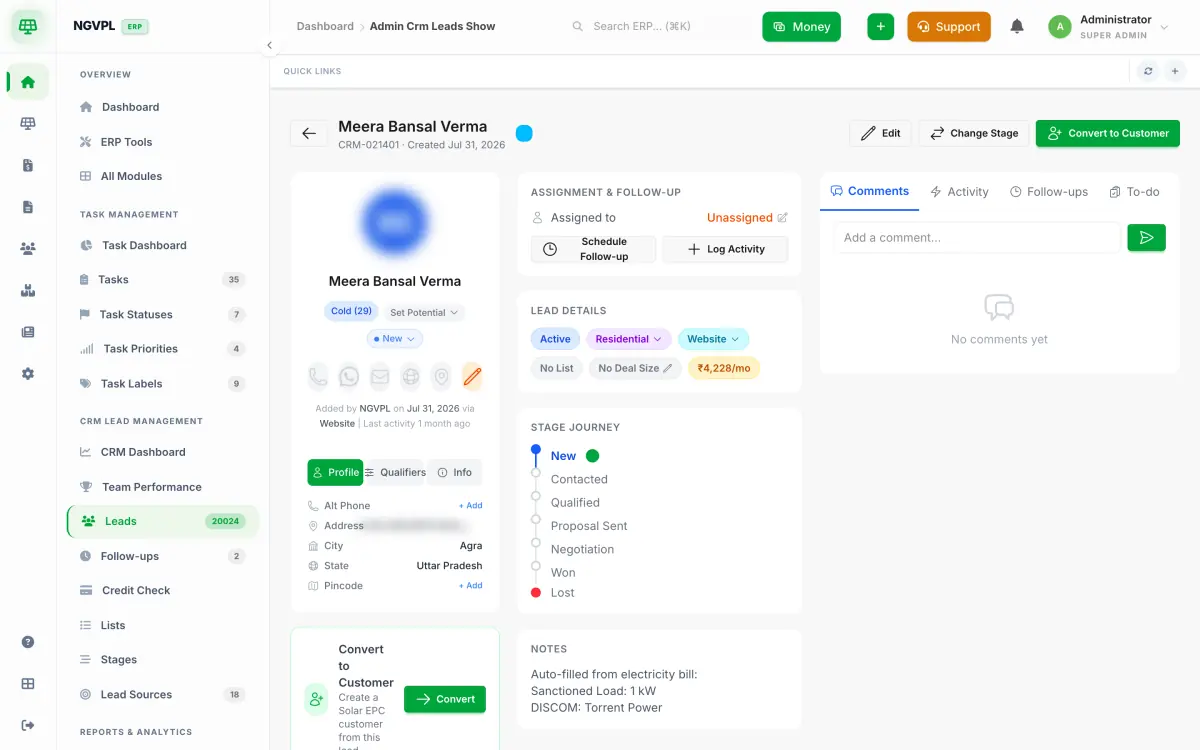Click the Log Activity button

point(726,249)
